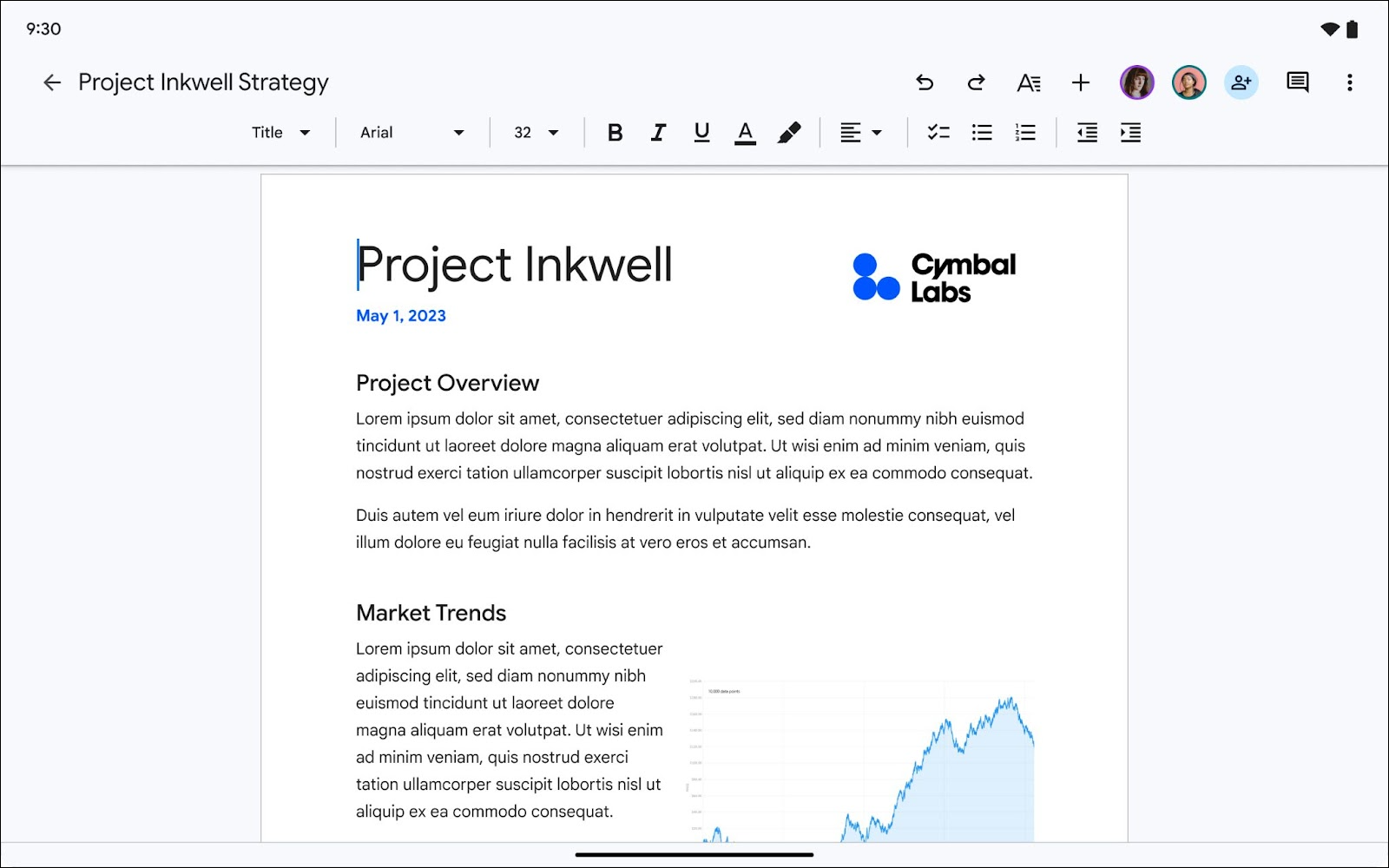Image resolution: width=1389 pixels, height=868 pixels.
Task: Share the document via add-person icon
Action: [1241, 82]
